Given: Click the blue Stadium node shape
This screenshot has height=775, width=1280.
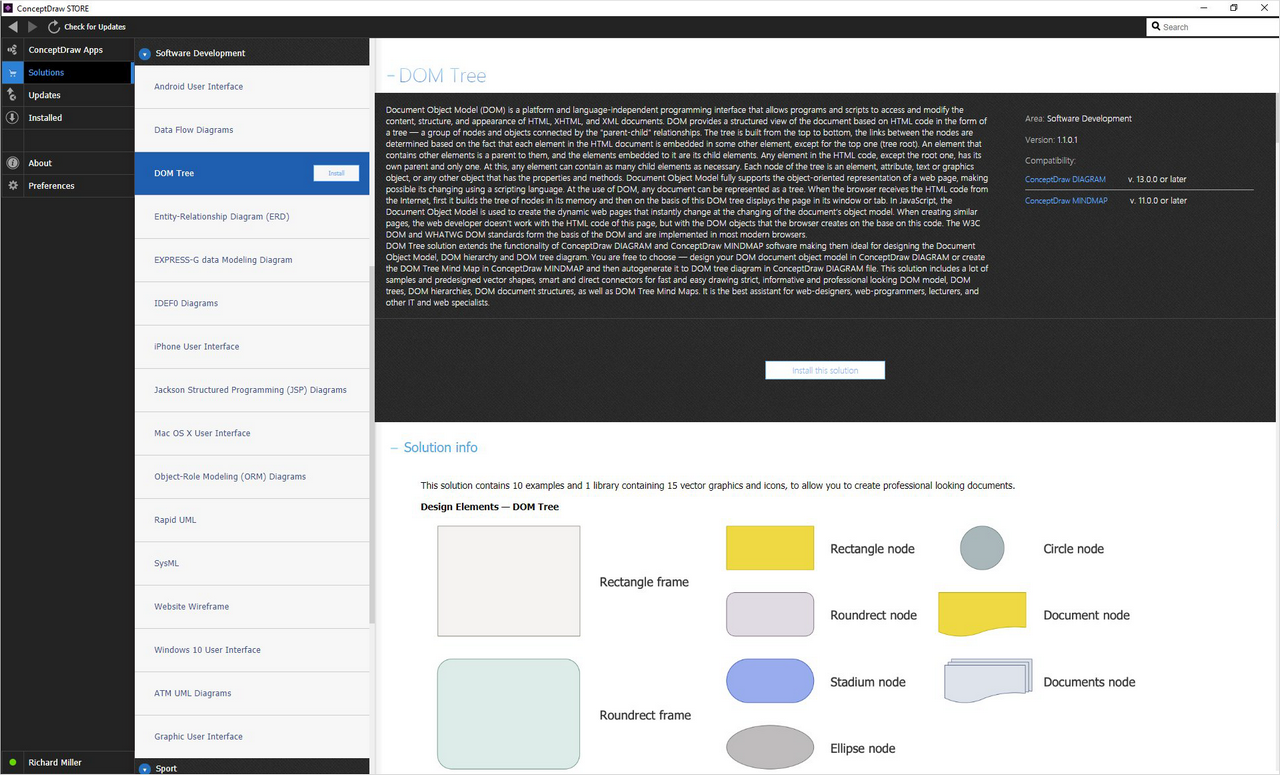Looking at the screenshot, I should point(770,681).
